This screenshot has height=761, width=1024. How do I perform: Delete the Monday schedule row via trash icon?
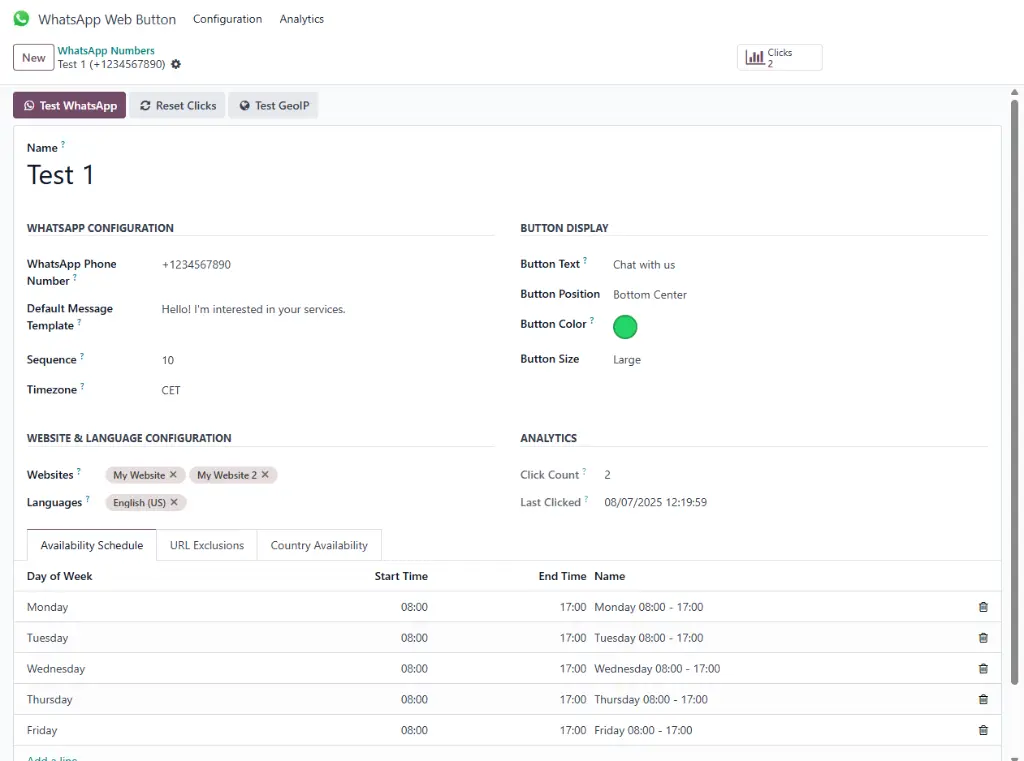pyautogui.click(x=982, y=606)
